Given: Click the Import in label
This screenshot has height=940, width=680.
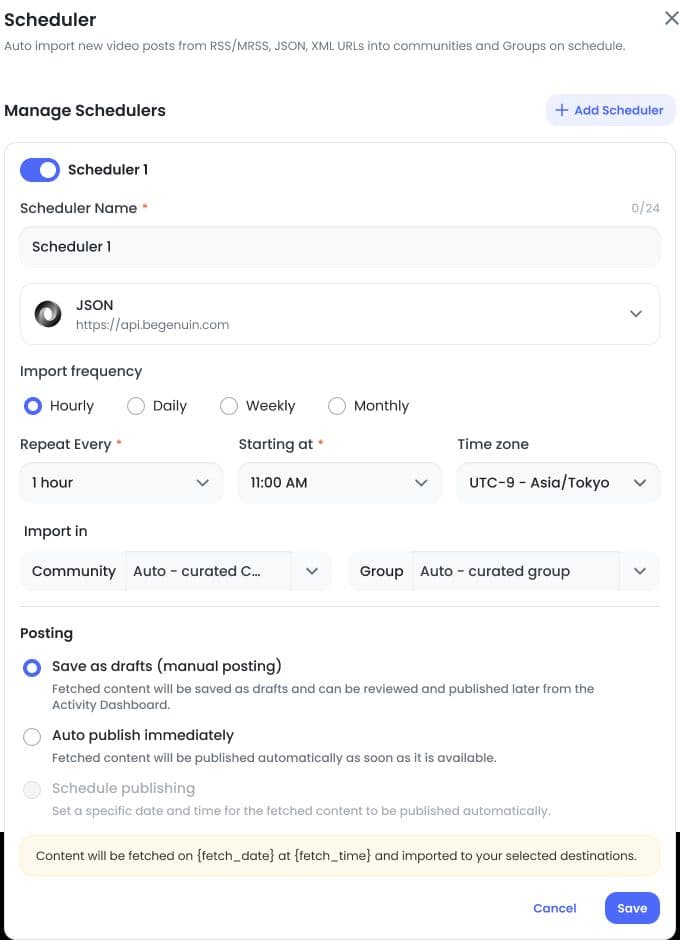Looking at the screenshot, I should [x=55, y=531].
